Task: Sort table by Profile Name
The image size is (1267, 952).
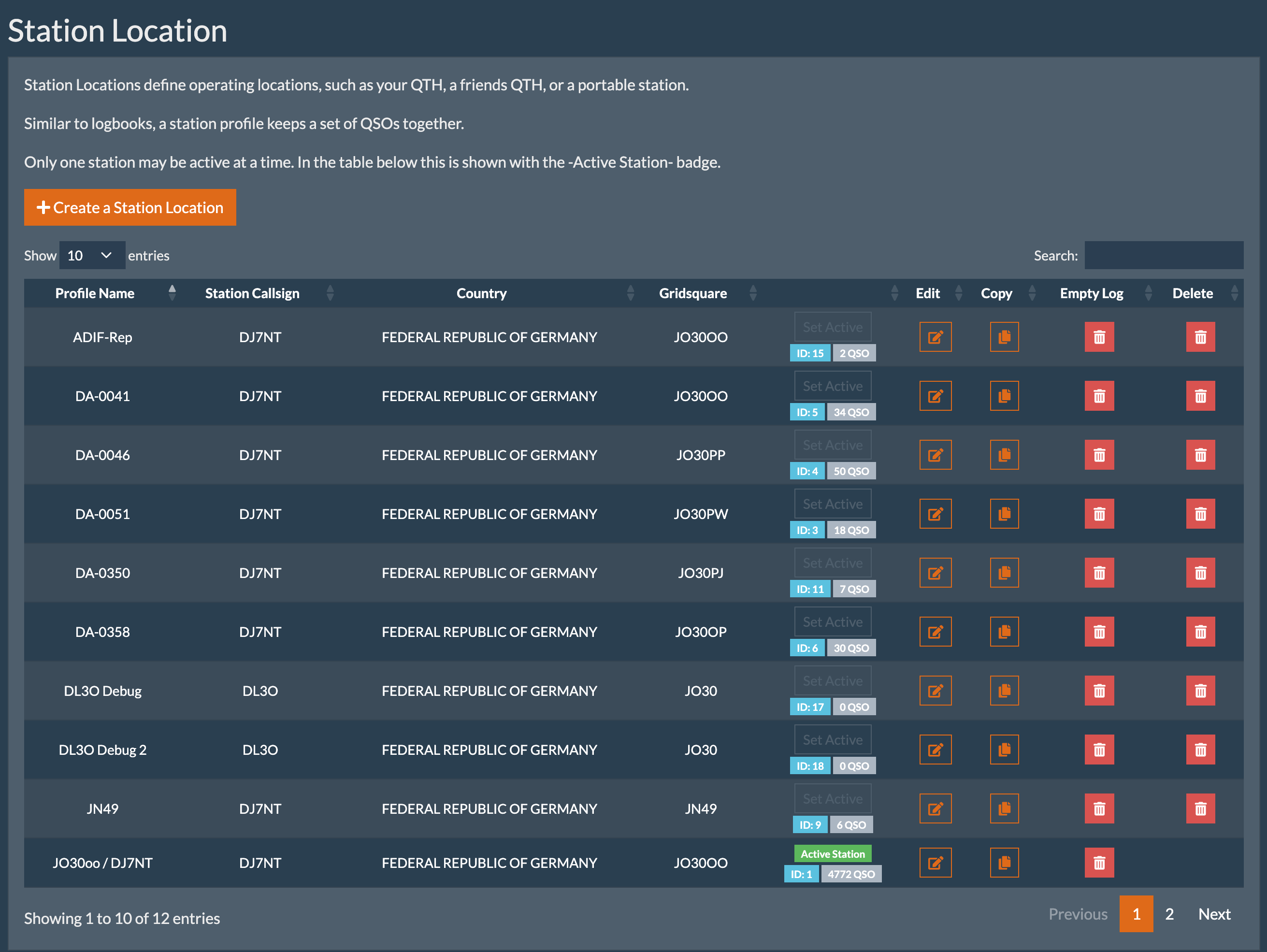Action: tap(102, 293)
